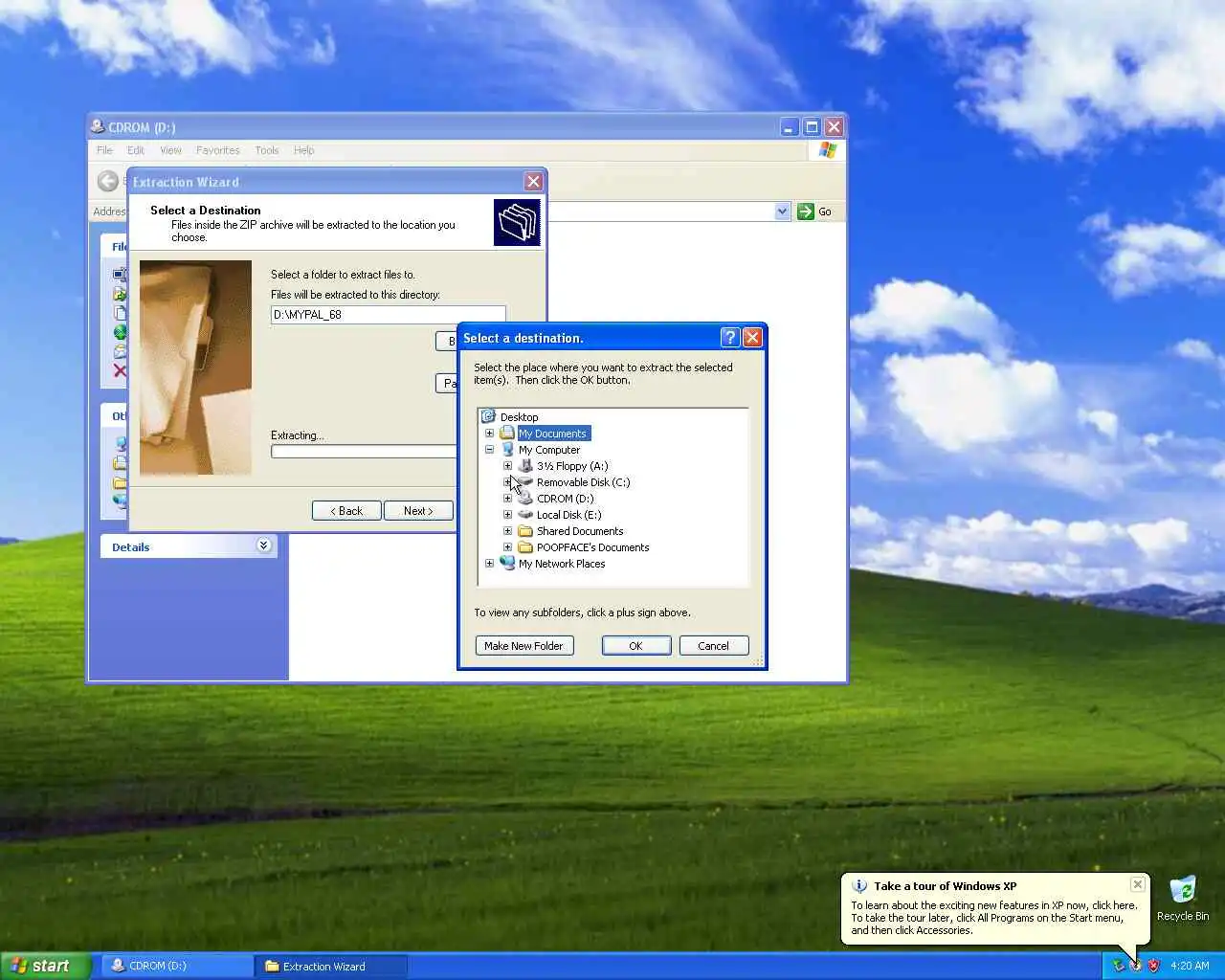
Task: Expand the Details panel chevron
Action: pos(264,546)
